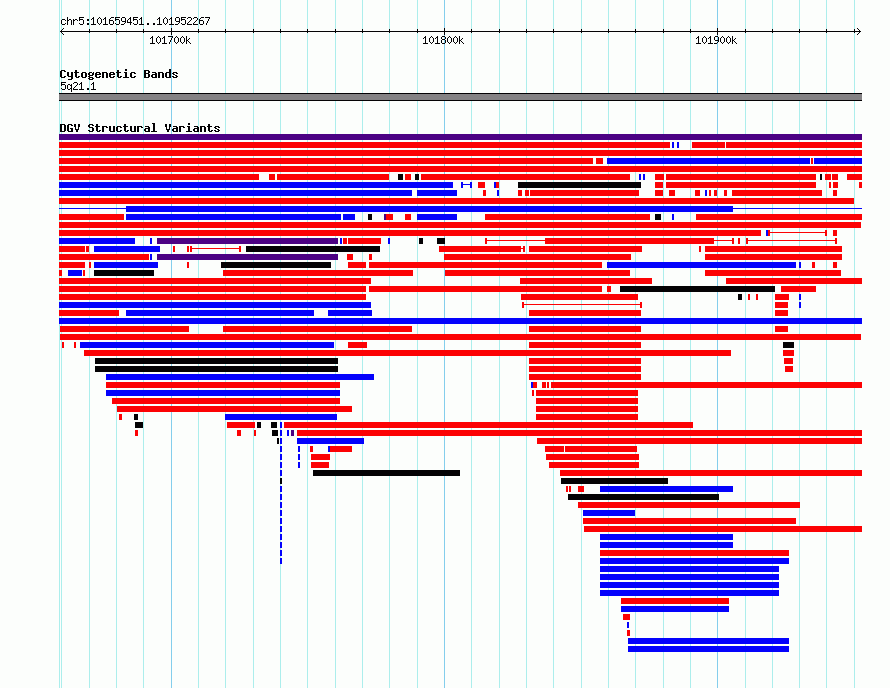Viewport: 890px width, 688px height.
Task: Select the Cytogenetic Bands track title
Action: tap(119, 74)
